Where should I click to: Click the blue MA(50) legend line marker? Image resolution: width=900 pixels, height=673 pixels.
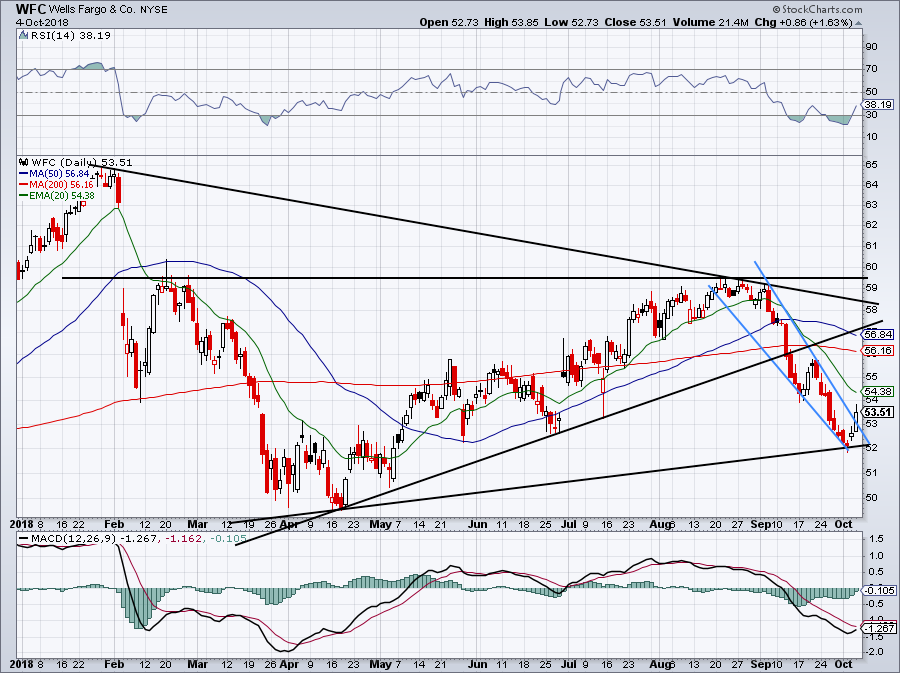coord(24,173)
